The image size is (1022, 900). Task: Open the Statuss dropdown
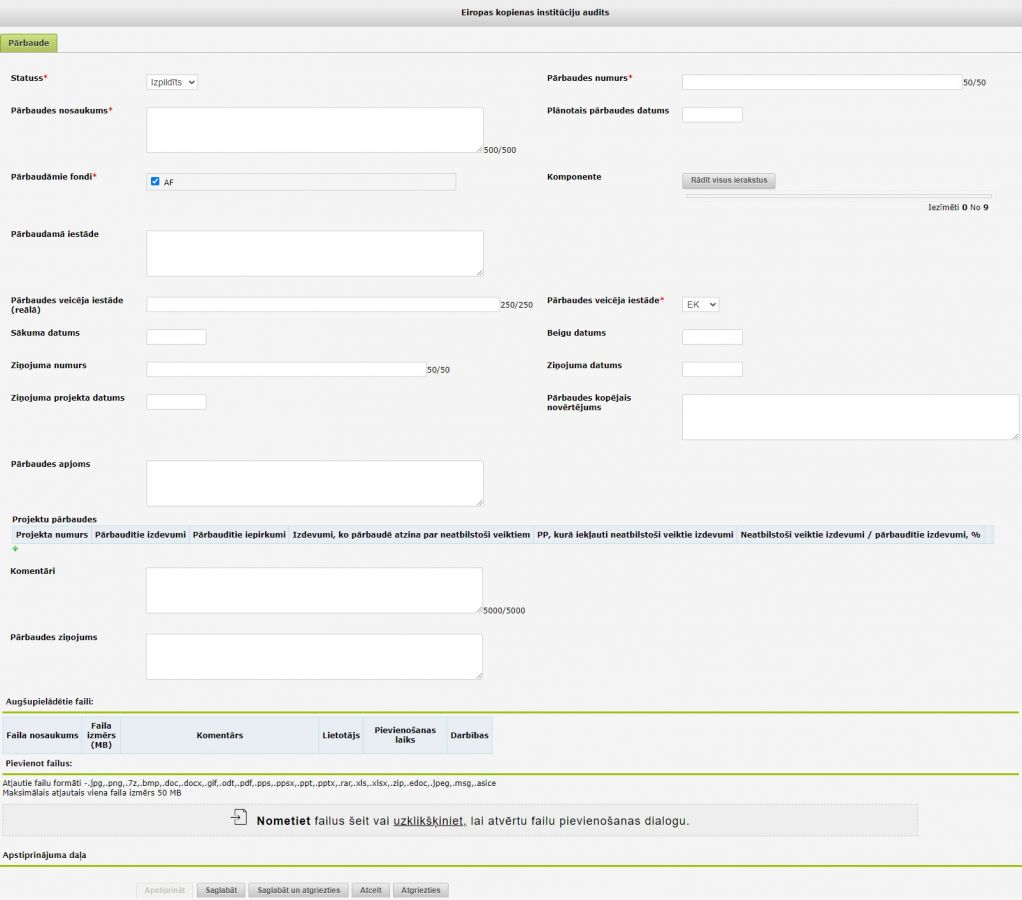coord(172,83)
